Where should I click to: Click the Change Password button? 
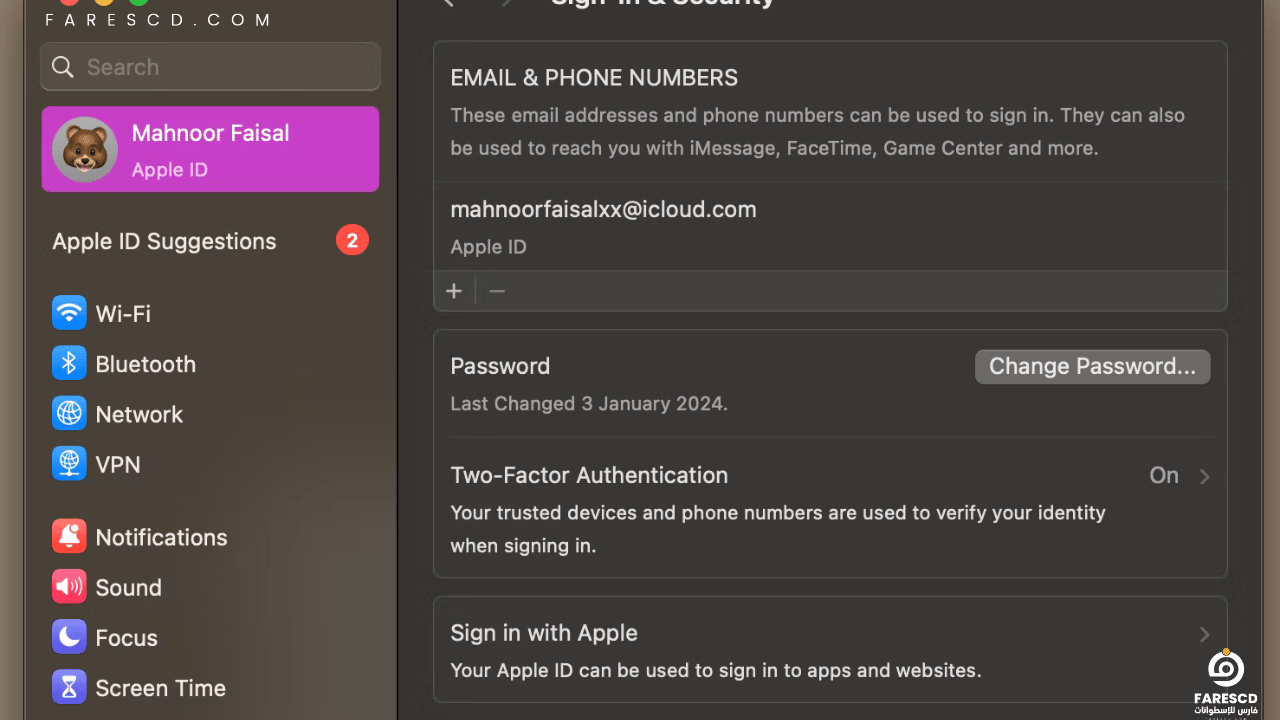coord(1092,366)
